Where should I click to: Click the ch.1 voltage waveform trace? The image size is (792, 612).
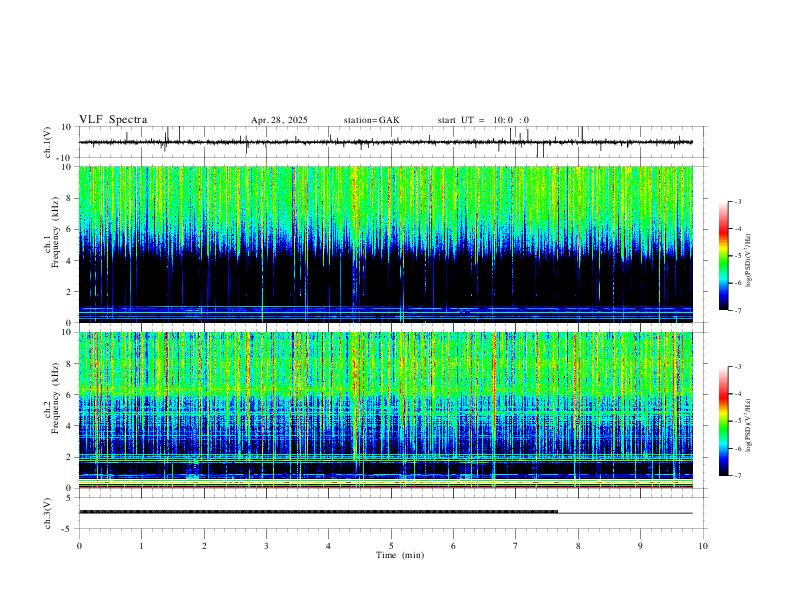(385, 142)
